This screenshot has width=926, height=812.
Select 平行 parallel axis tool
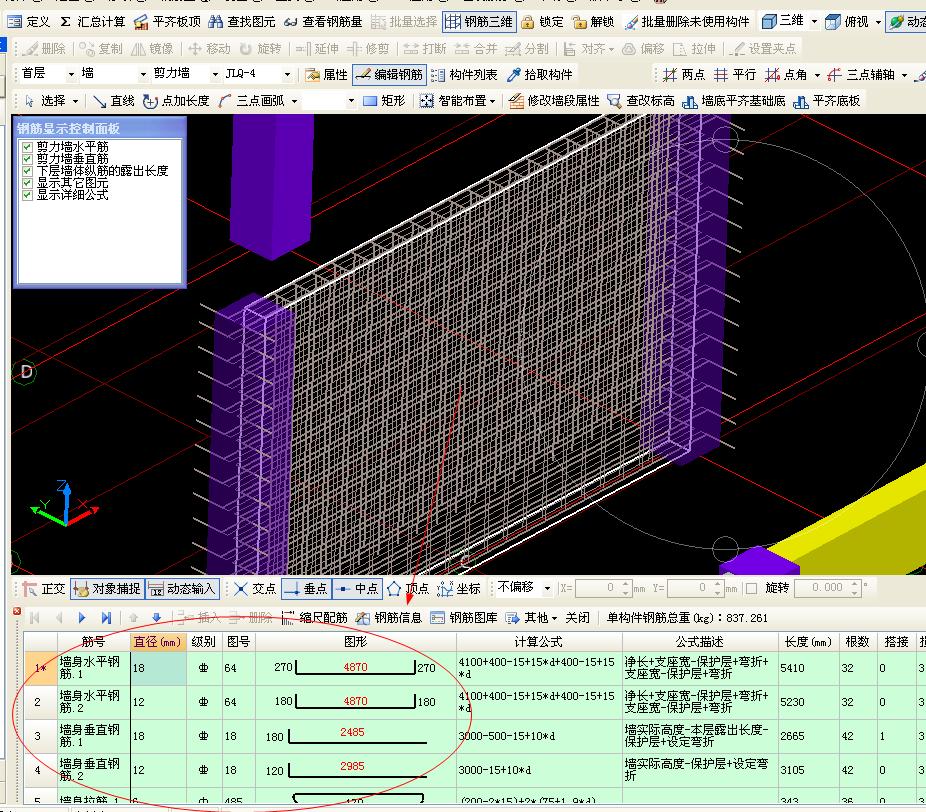click(735, 74)
